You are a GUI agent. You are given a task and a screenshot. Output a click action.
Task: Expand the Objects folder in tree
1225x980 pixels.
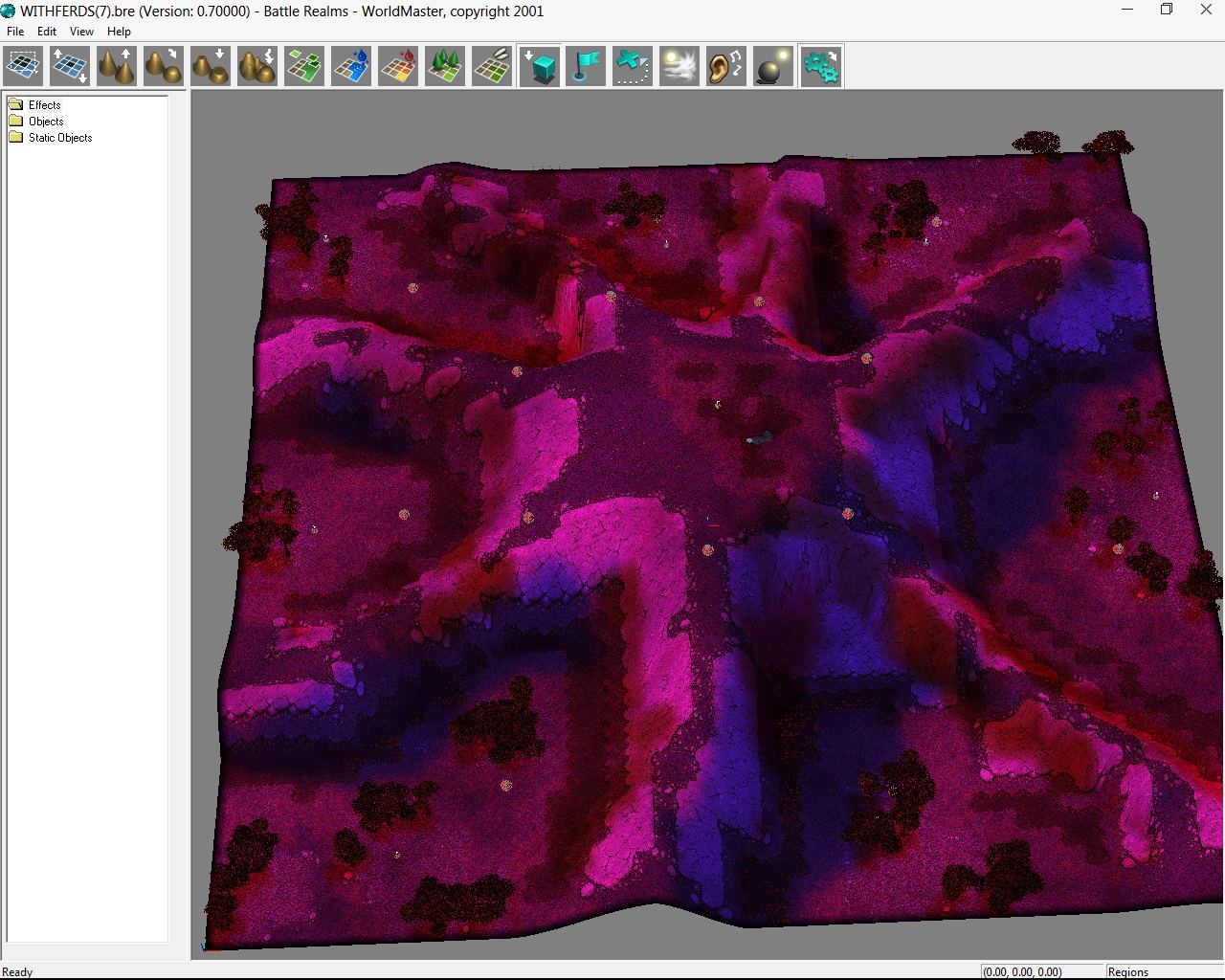(45, 122)
